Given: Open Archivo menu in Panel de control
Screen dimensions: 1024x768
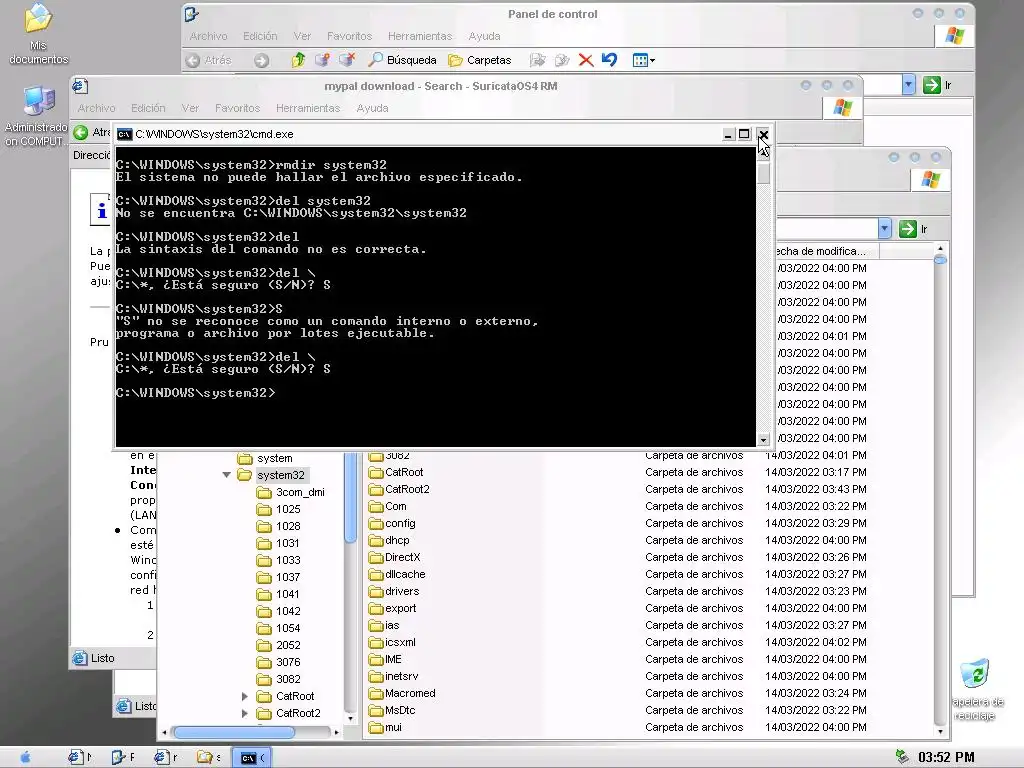Looking at the screenshot, I should pyautogui.click(x=208, y=37).
